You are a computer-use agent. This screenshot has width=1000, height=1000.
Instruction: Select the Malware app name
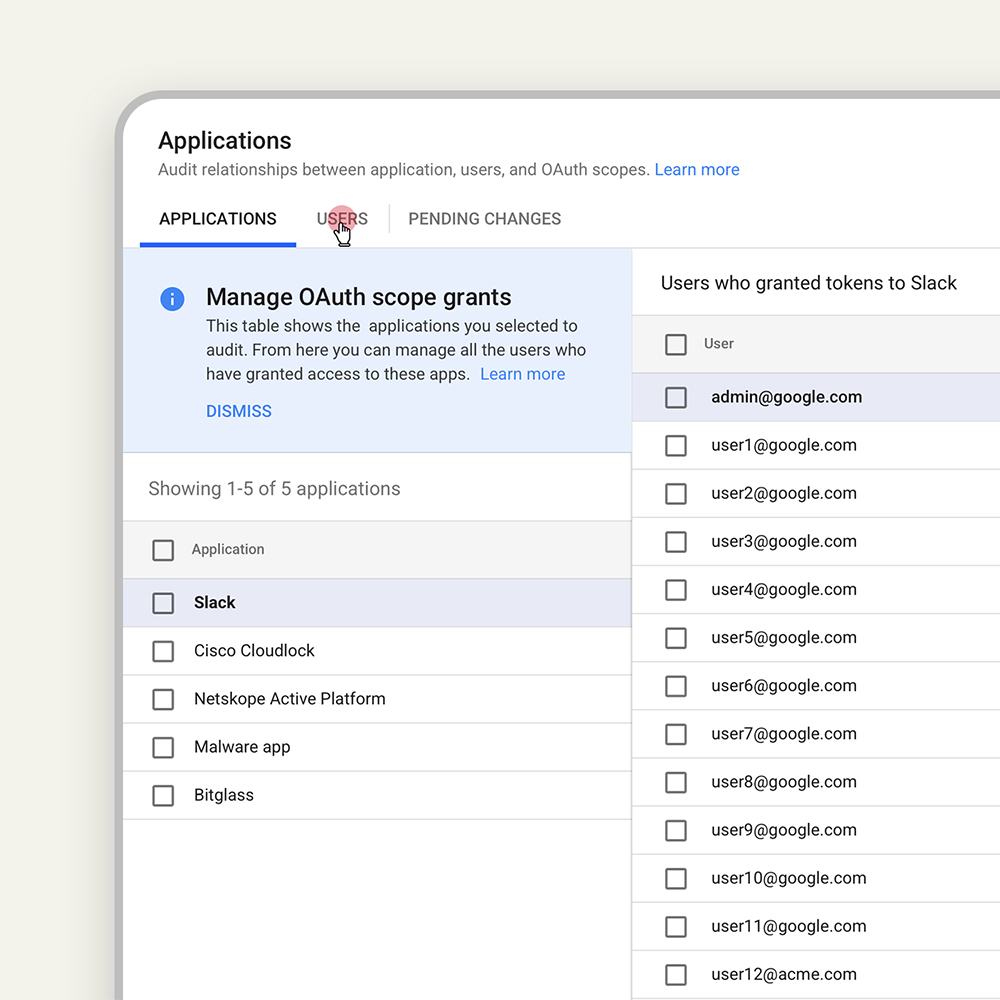point(242,747)
